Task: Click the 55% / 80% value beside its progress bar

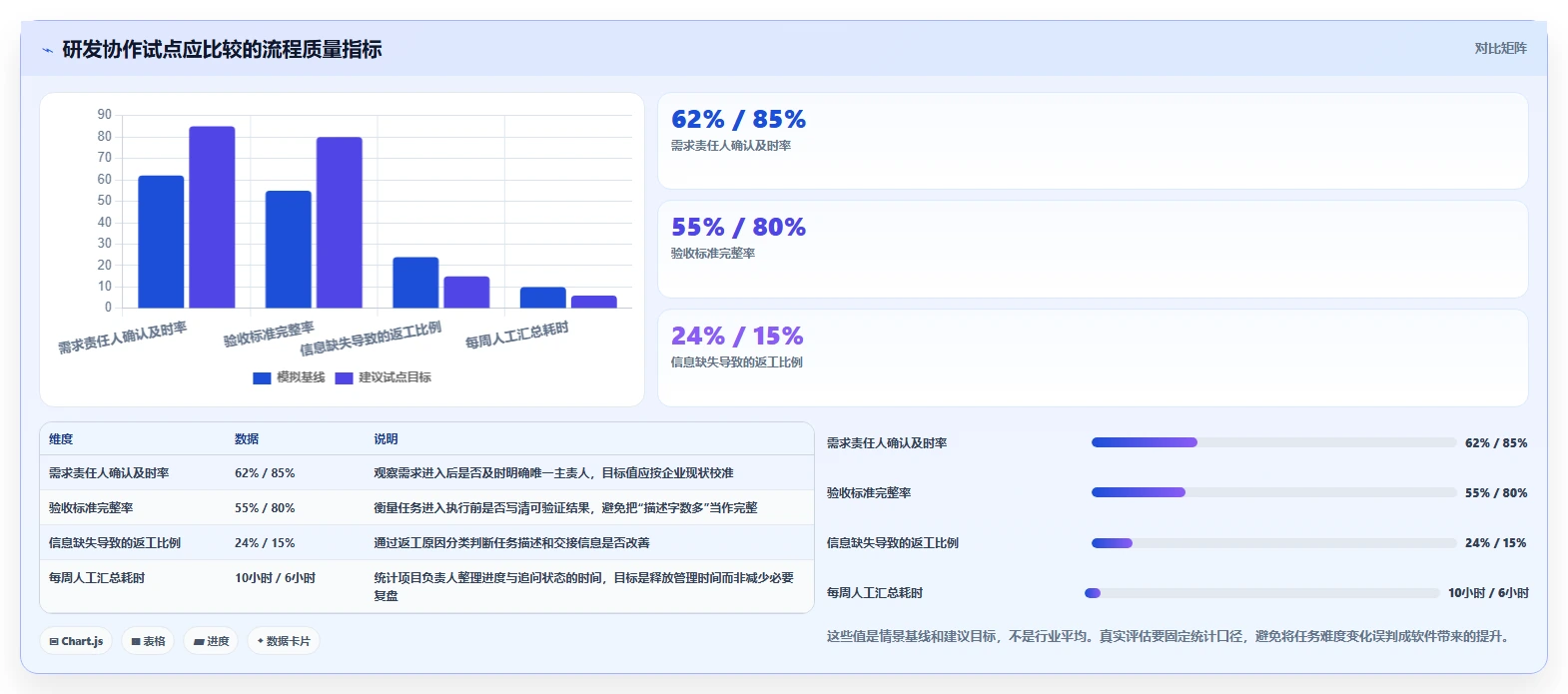Action: click(x=1496, y=493)
